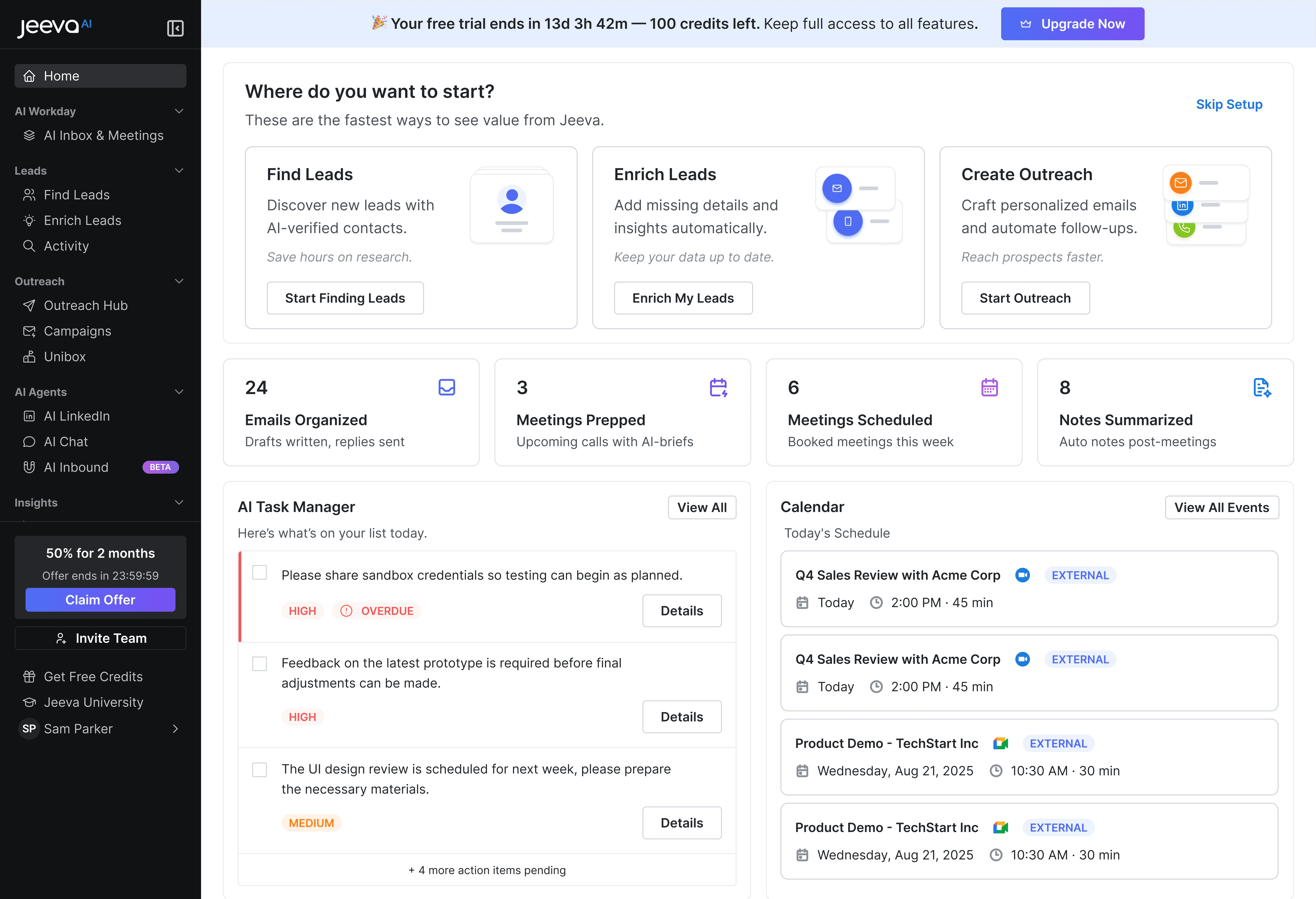Expand the Insights section chevron
The height and width of the screenshot is (899, 1316).
179,502
